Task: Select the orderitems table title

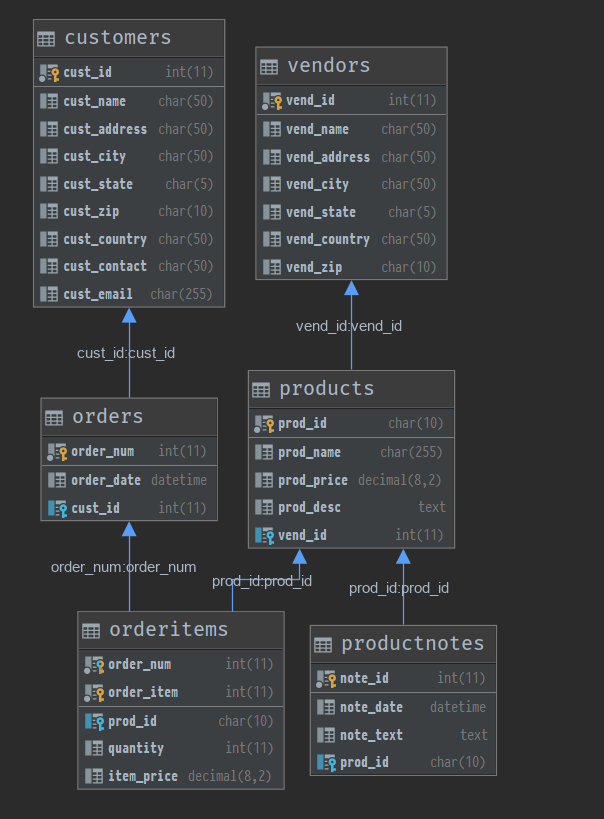Action: (x=169, y=629)
